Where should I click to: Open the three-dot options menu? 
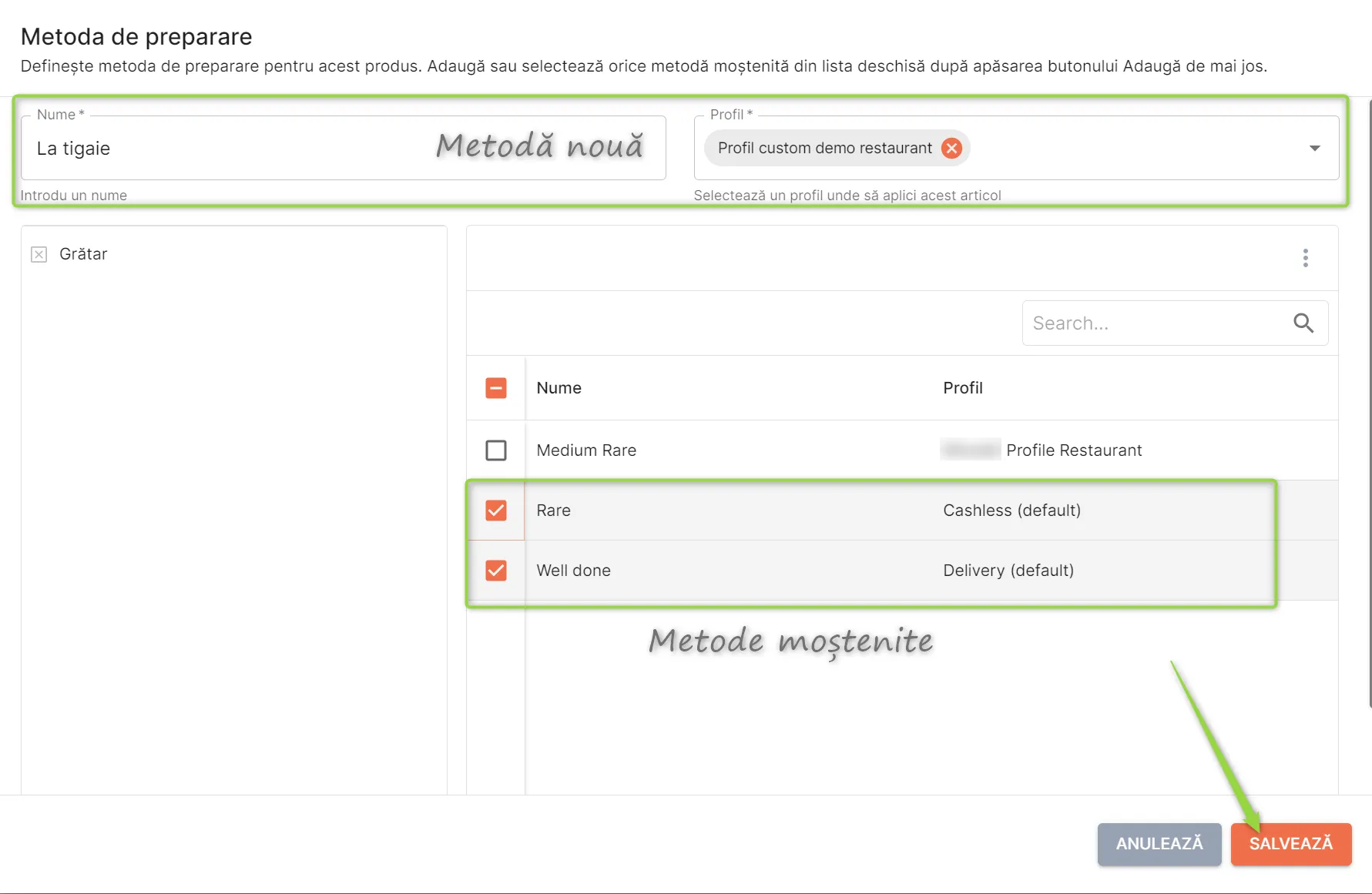click(x=1306, y=258)
